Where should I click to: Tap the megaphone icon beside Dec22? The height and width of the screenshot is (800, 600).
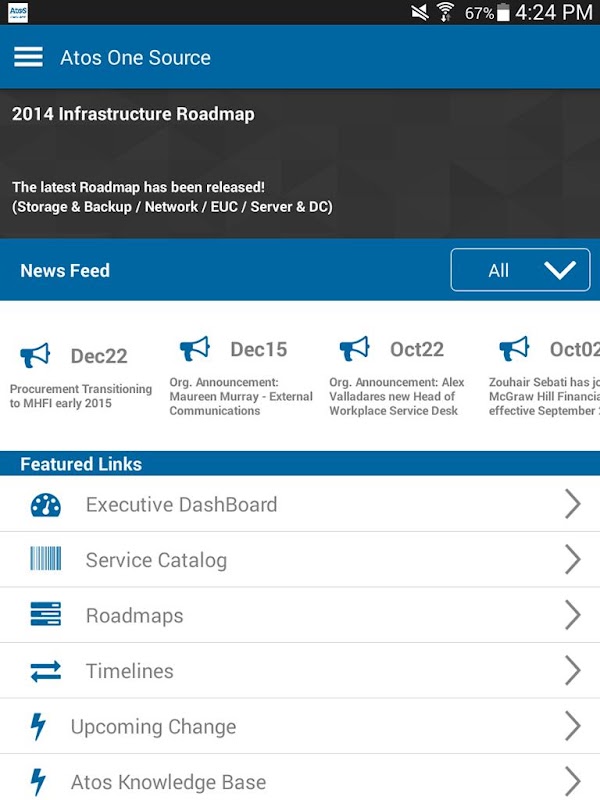[35, 355]
